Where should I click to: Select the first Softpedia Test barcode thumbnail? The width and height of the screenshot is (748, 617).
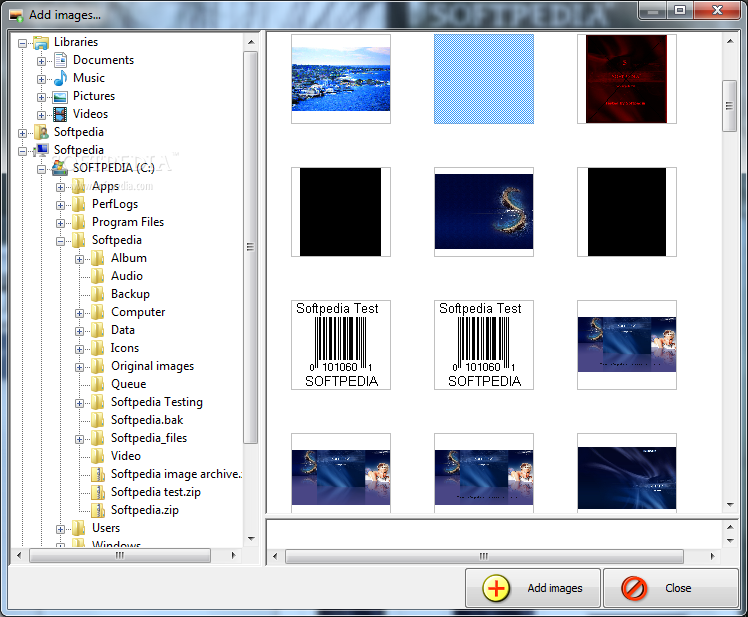pyautogui.click(x=341, y=345)
